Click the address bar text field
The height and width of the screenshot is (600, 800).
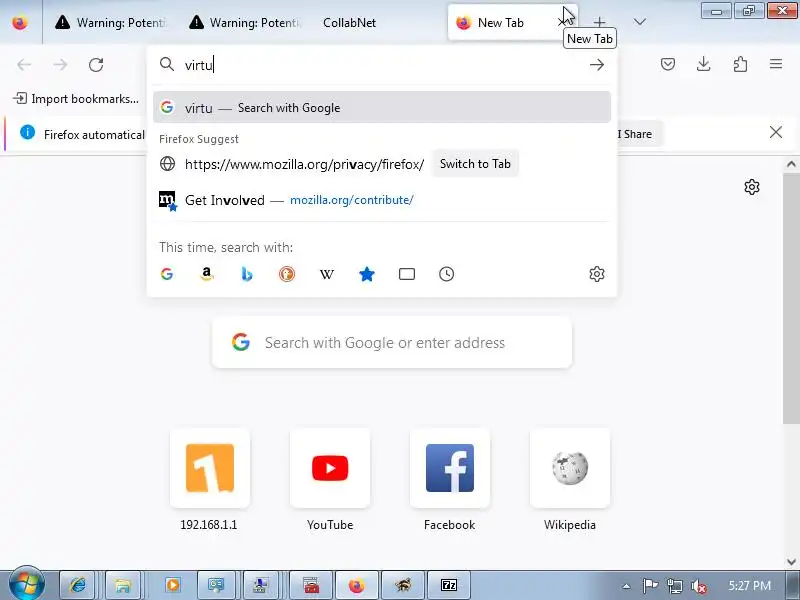(383, 65)
